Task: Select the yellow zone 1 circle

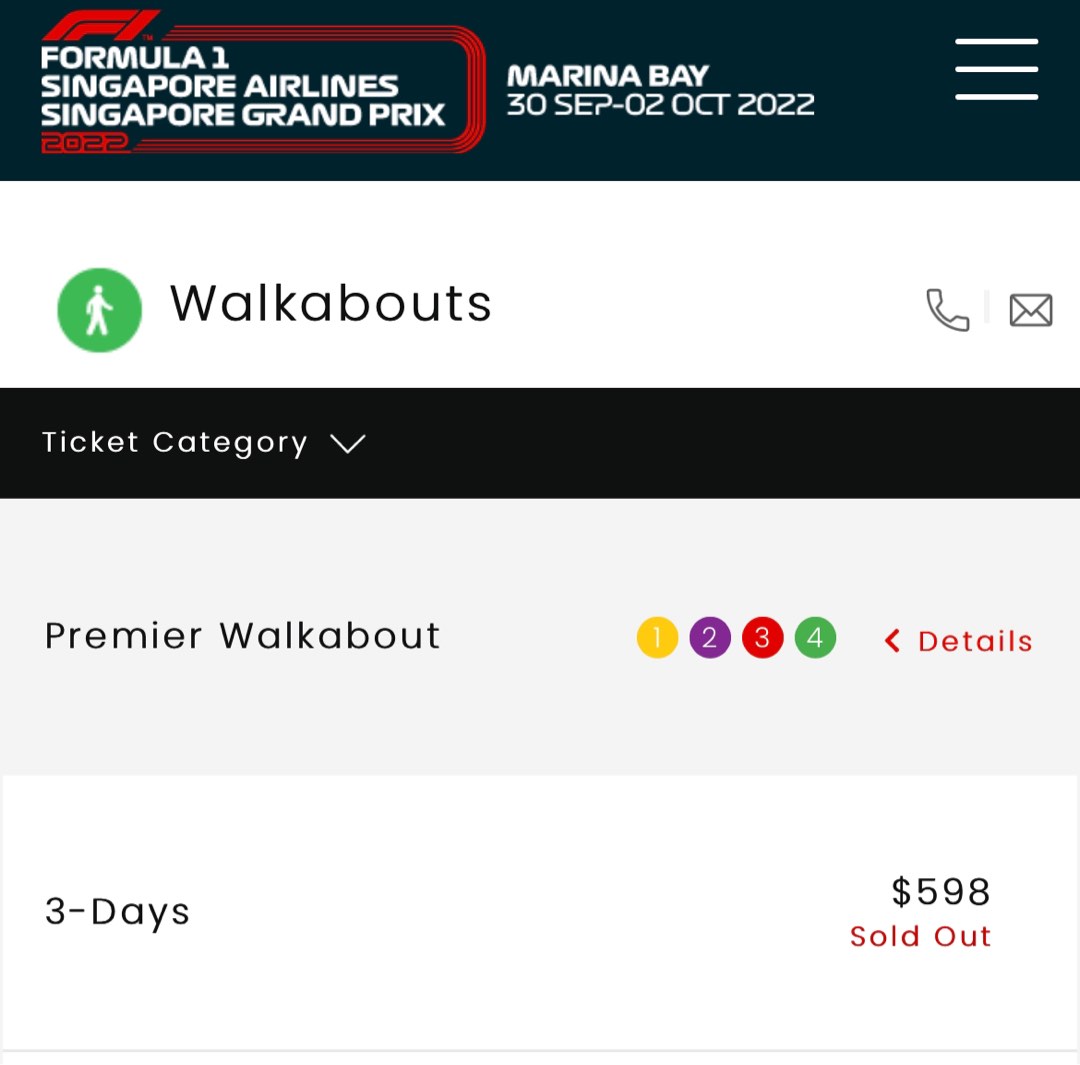Action: (657, 637)
